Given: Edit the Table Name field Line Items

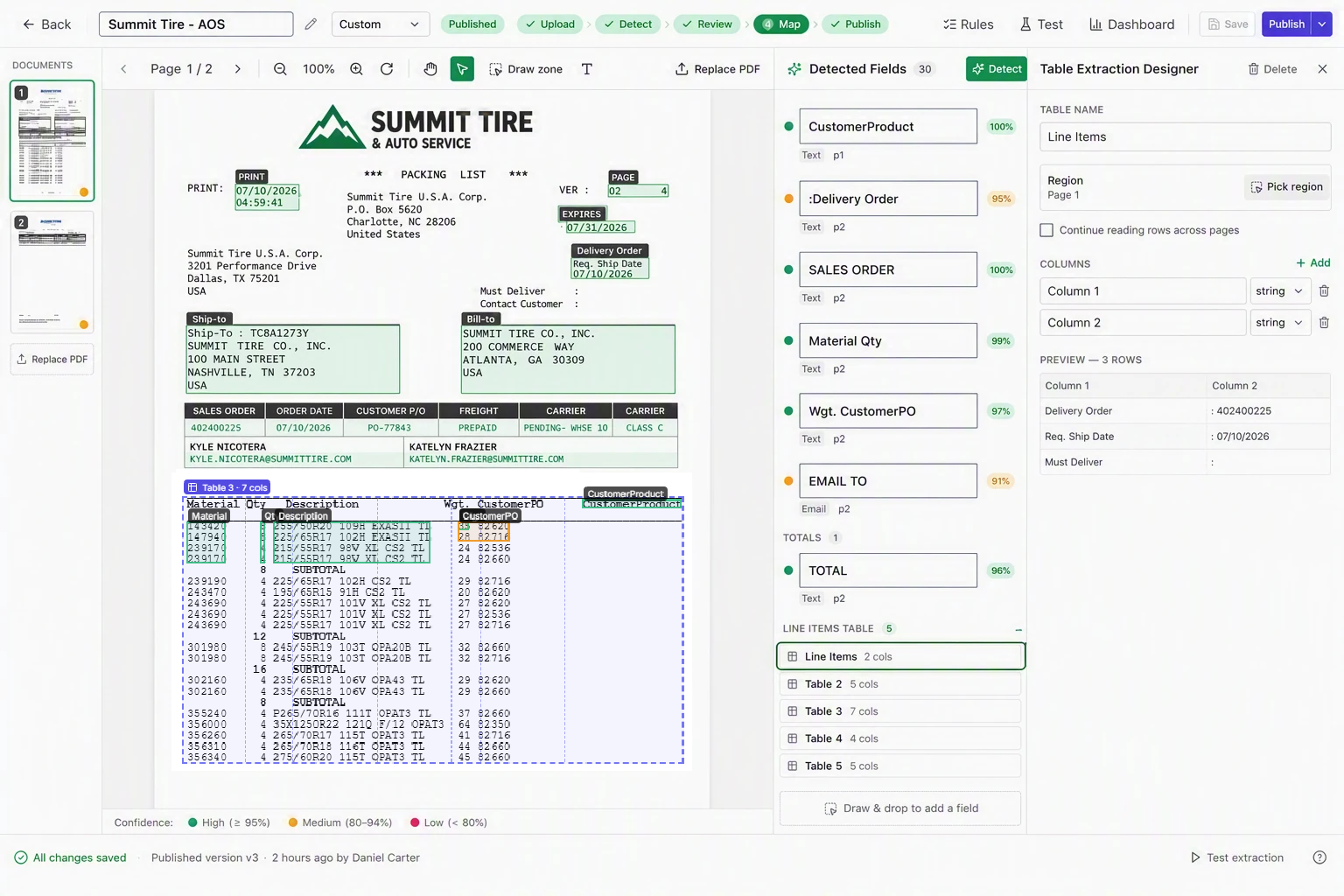Looking at the screenshot, I should coord(1185,136).
